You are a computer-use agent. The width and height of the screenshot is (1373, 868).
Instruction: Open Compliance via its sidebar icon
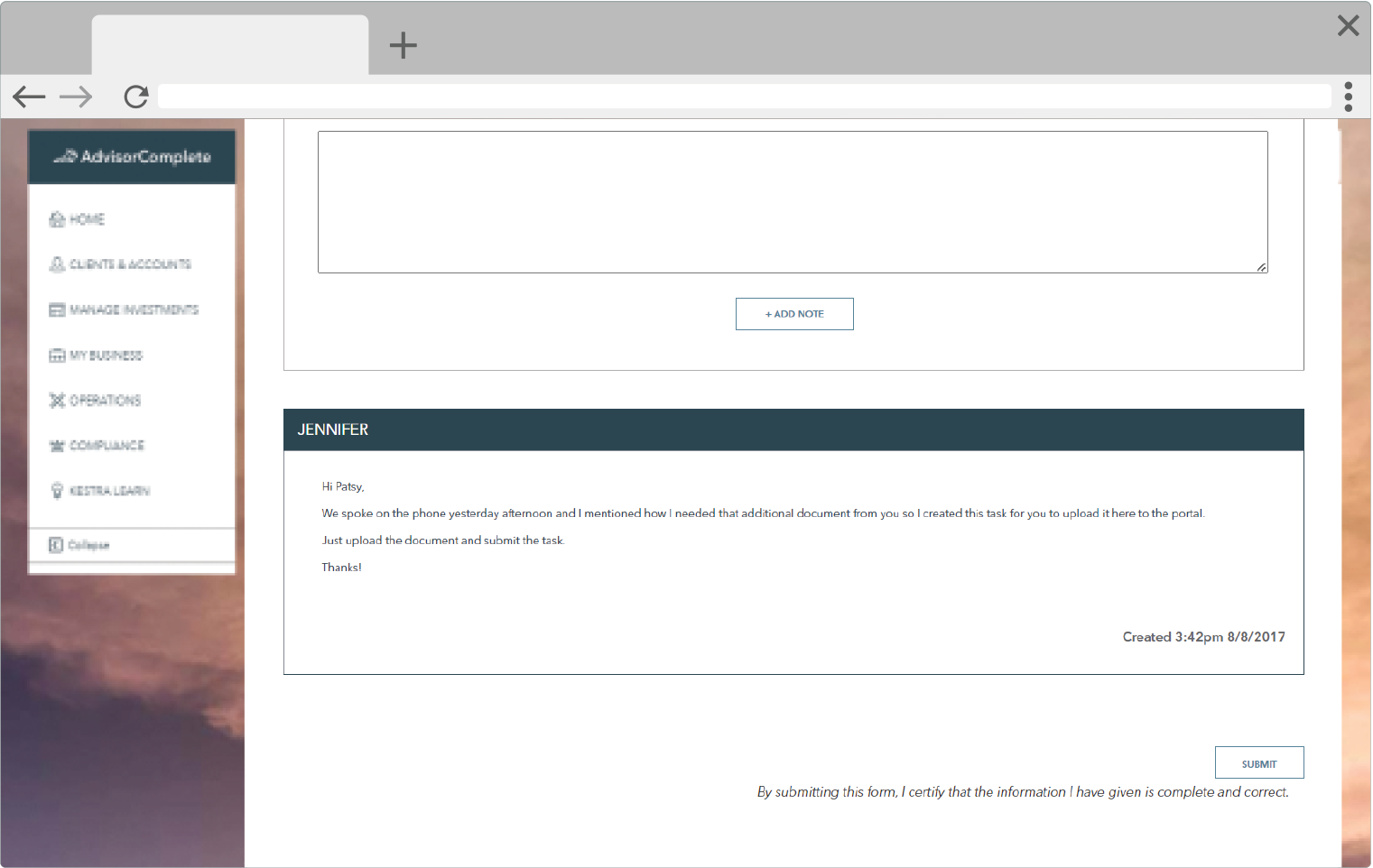point(57,446)
